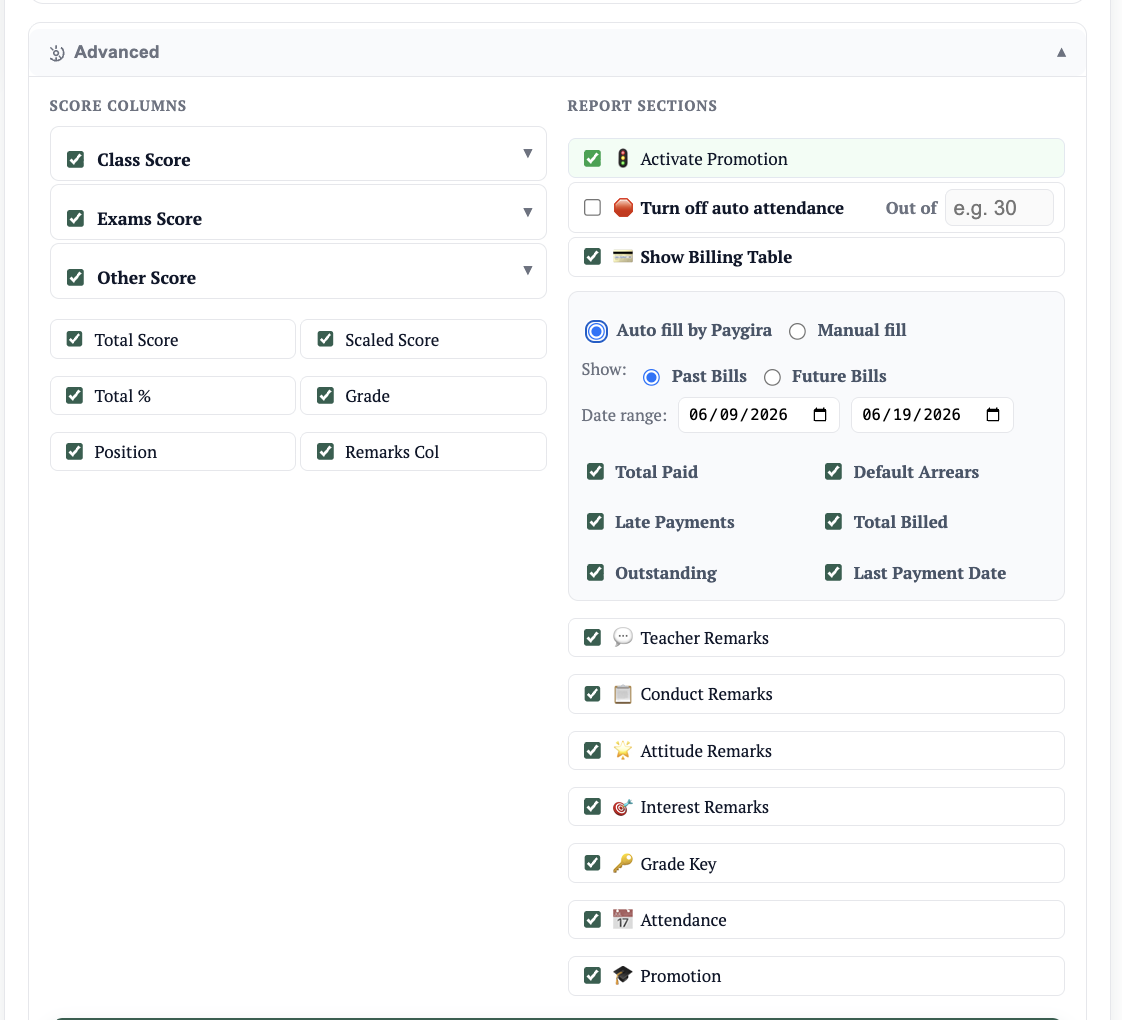Click the speech bubble icon for Teacher Remarks
The image size is (1122, 1020).
[x=623, y=637]
